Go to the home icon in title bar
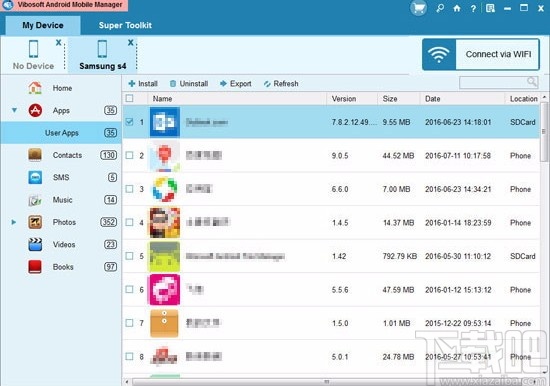This screenshot has width=550, height=386. click(x=457, y=8)
